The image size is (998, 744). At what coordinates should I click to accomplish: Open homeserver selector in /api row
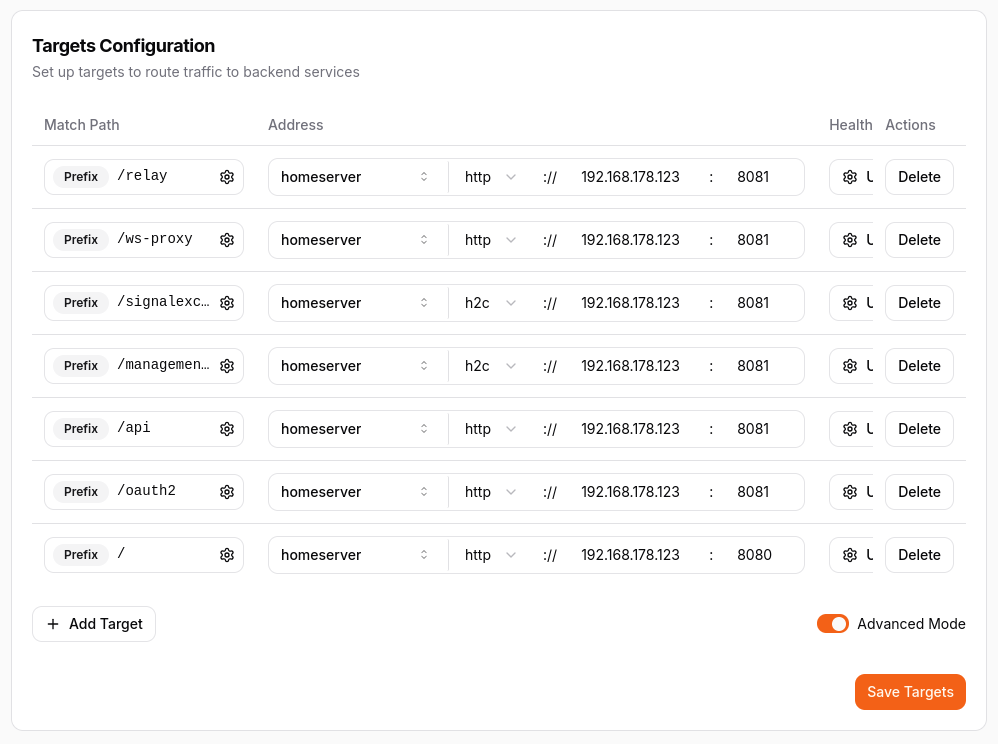(x=355, y=429)
